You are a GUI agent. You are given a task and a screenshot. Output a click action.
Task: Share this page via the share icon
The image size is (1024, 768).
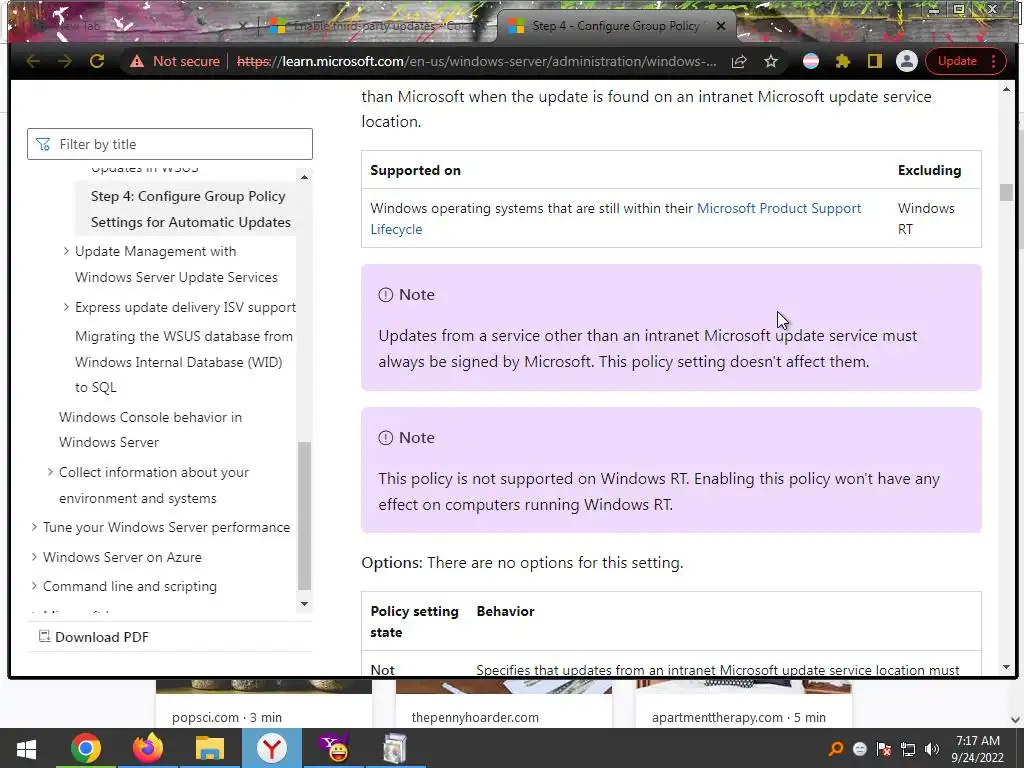[x=739, y=61]
